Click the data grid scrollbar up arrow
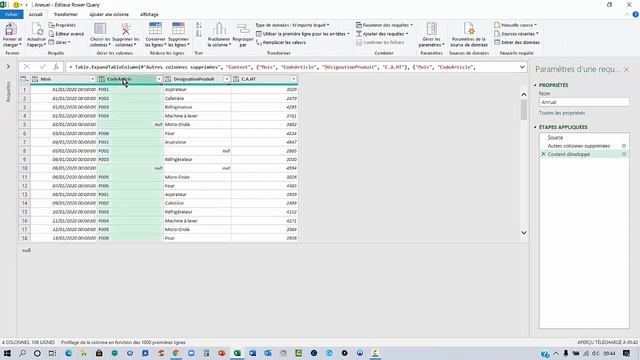The image size is (640, 360). click(524, 94)
